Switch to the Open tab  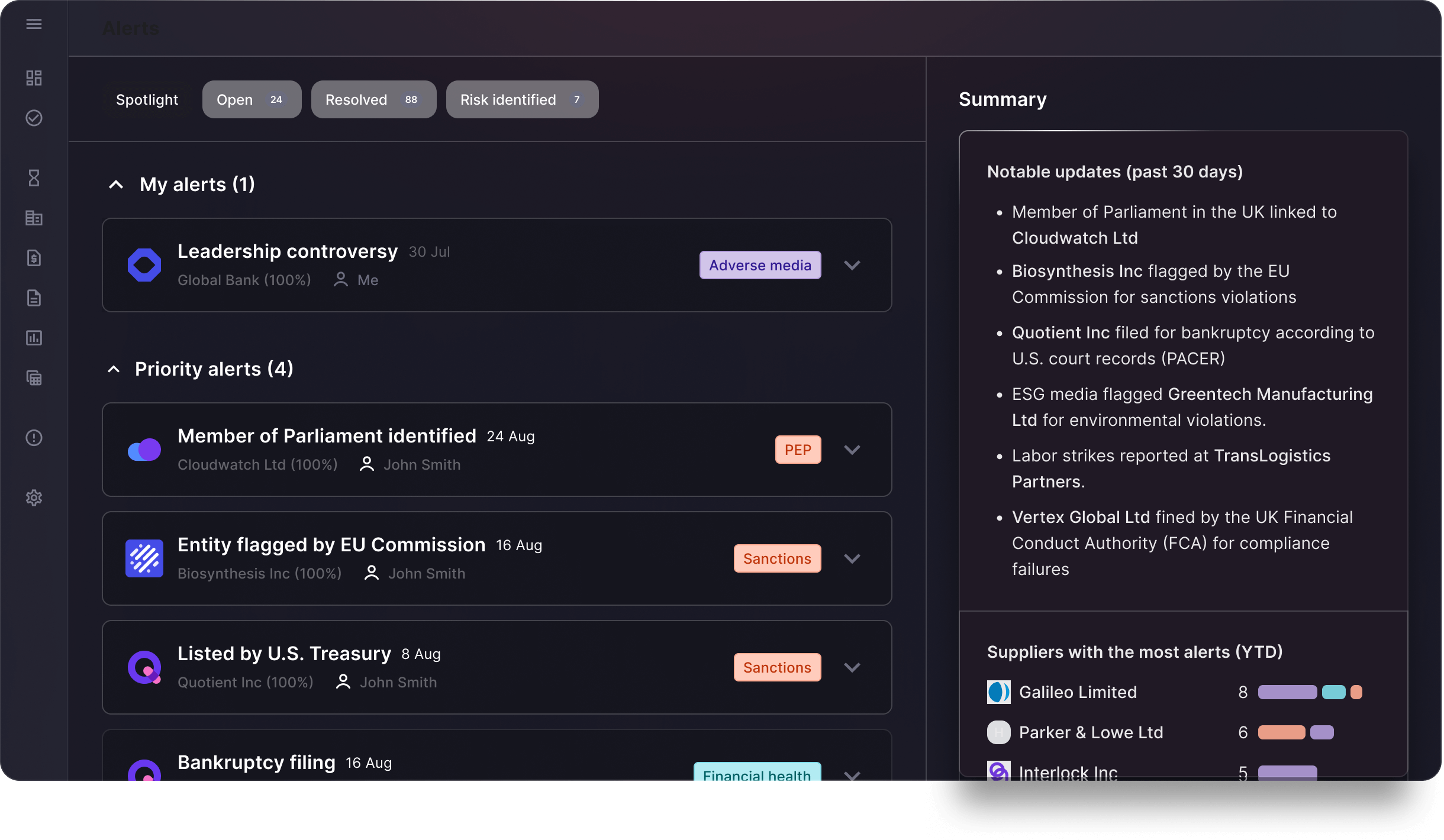pos(252,99)
